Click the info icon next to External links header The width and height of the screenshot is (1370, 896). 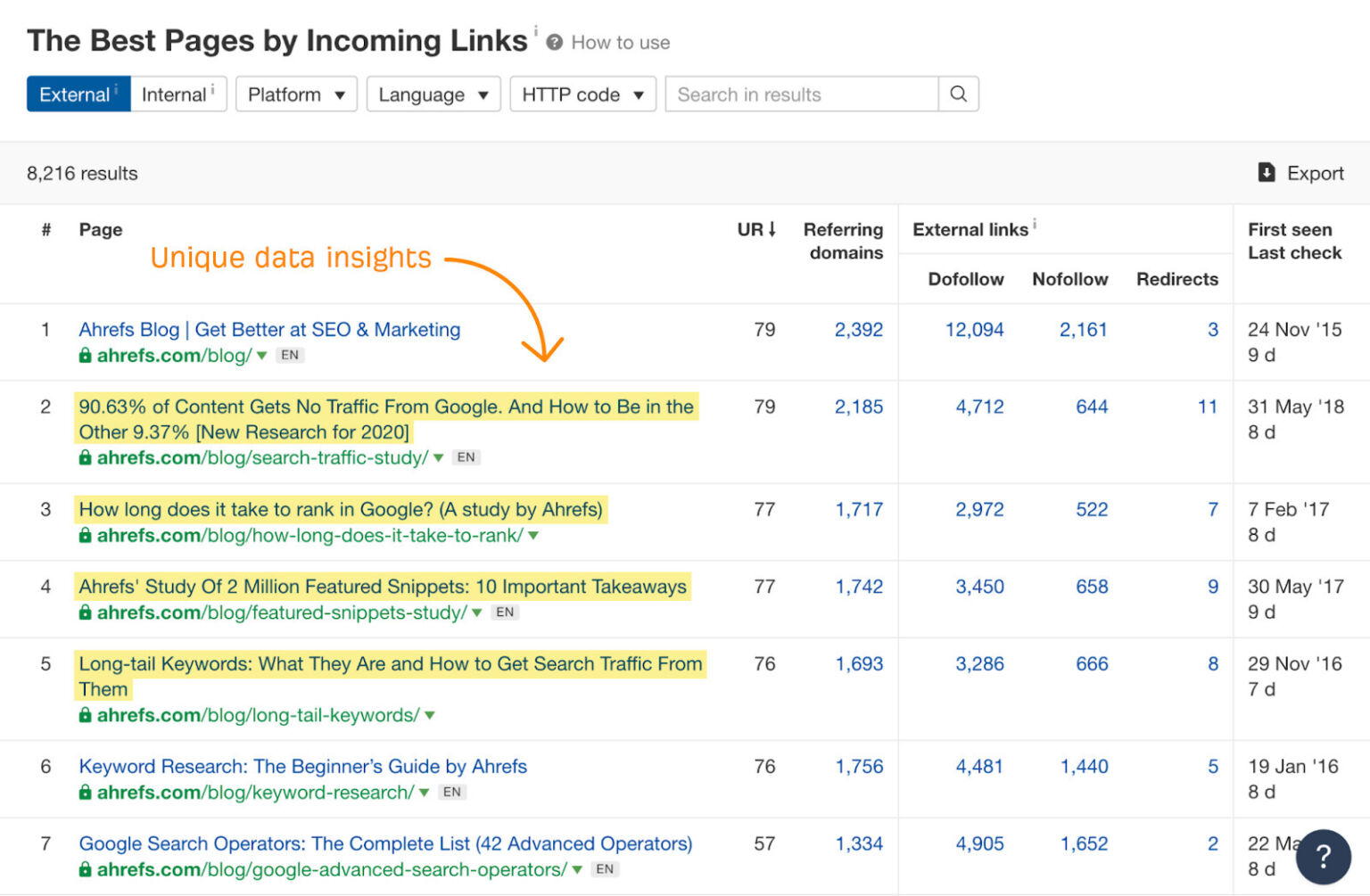(x=1035, y=224)
